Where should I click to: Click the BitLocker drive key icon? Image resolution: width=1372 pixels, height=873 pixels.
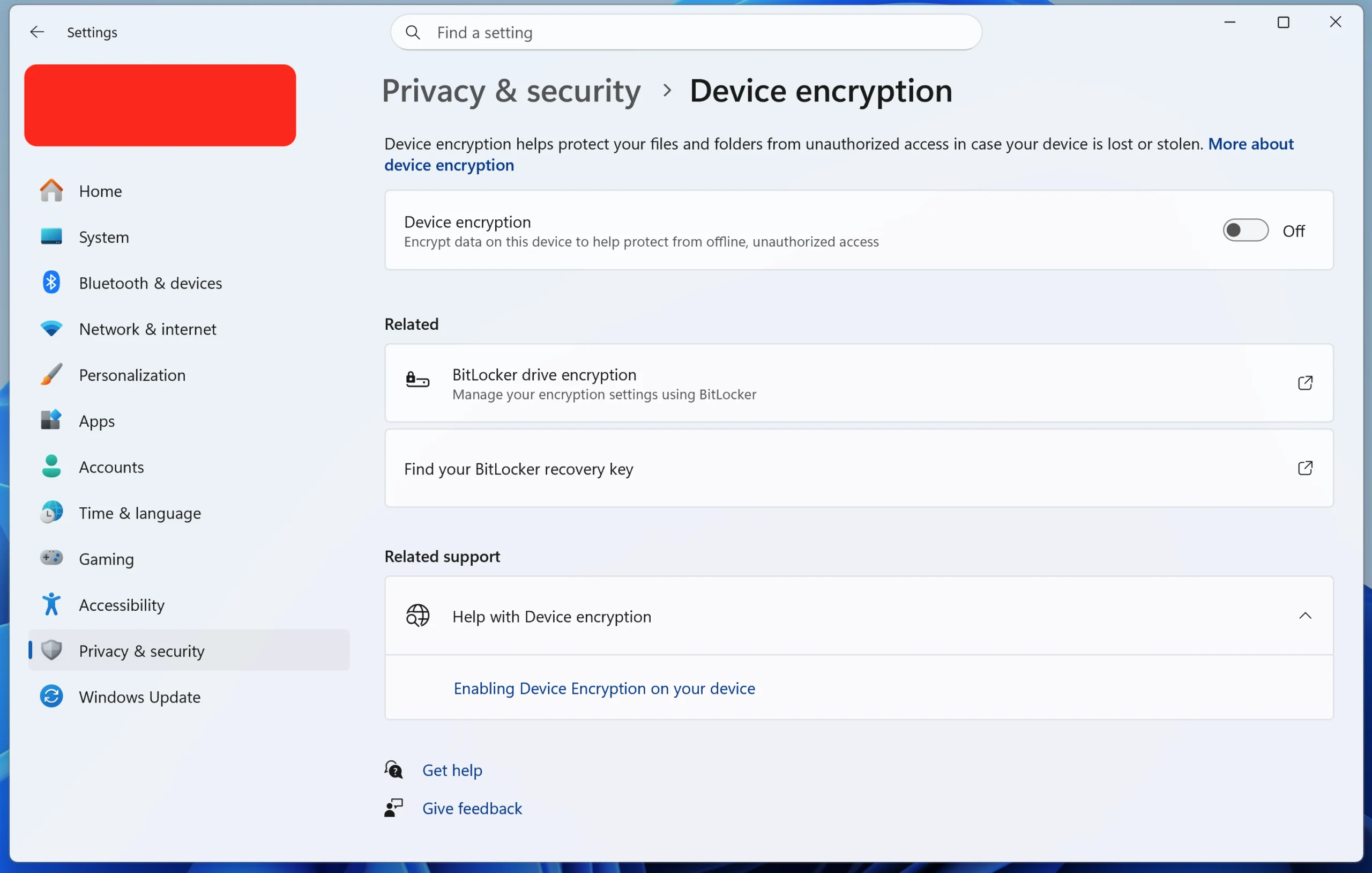coord(417,380)
